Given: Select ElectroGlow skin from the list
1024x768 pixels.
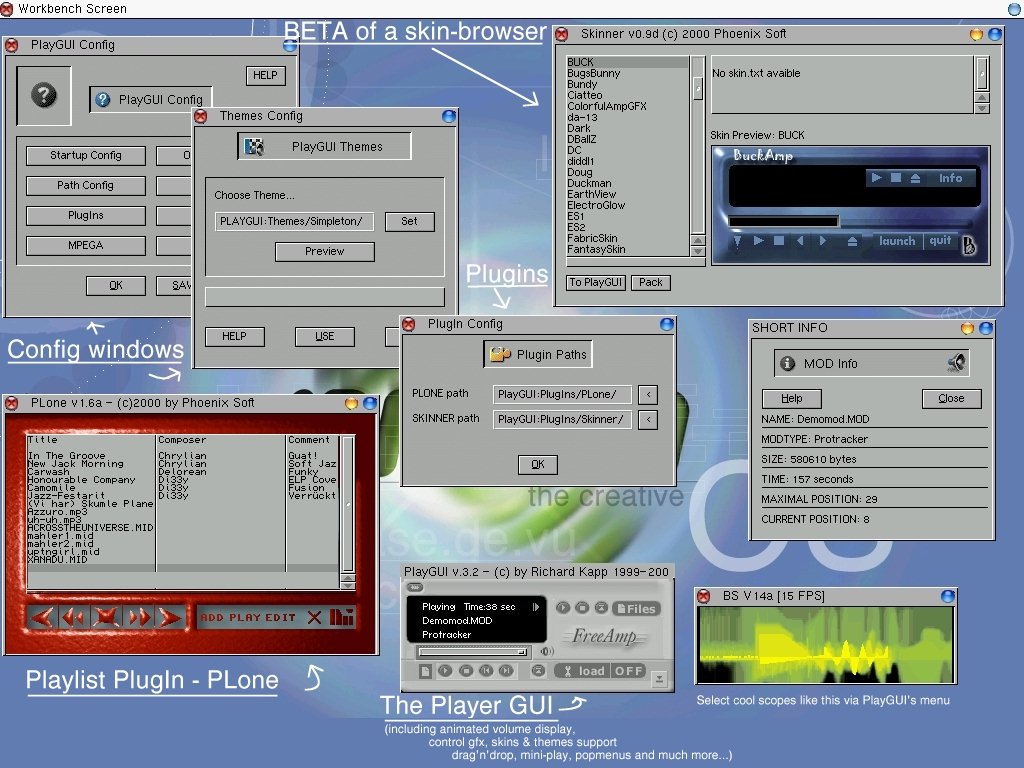Looking at the screenshot, I should pyautogui.click(x=596, y=205).
